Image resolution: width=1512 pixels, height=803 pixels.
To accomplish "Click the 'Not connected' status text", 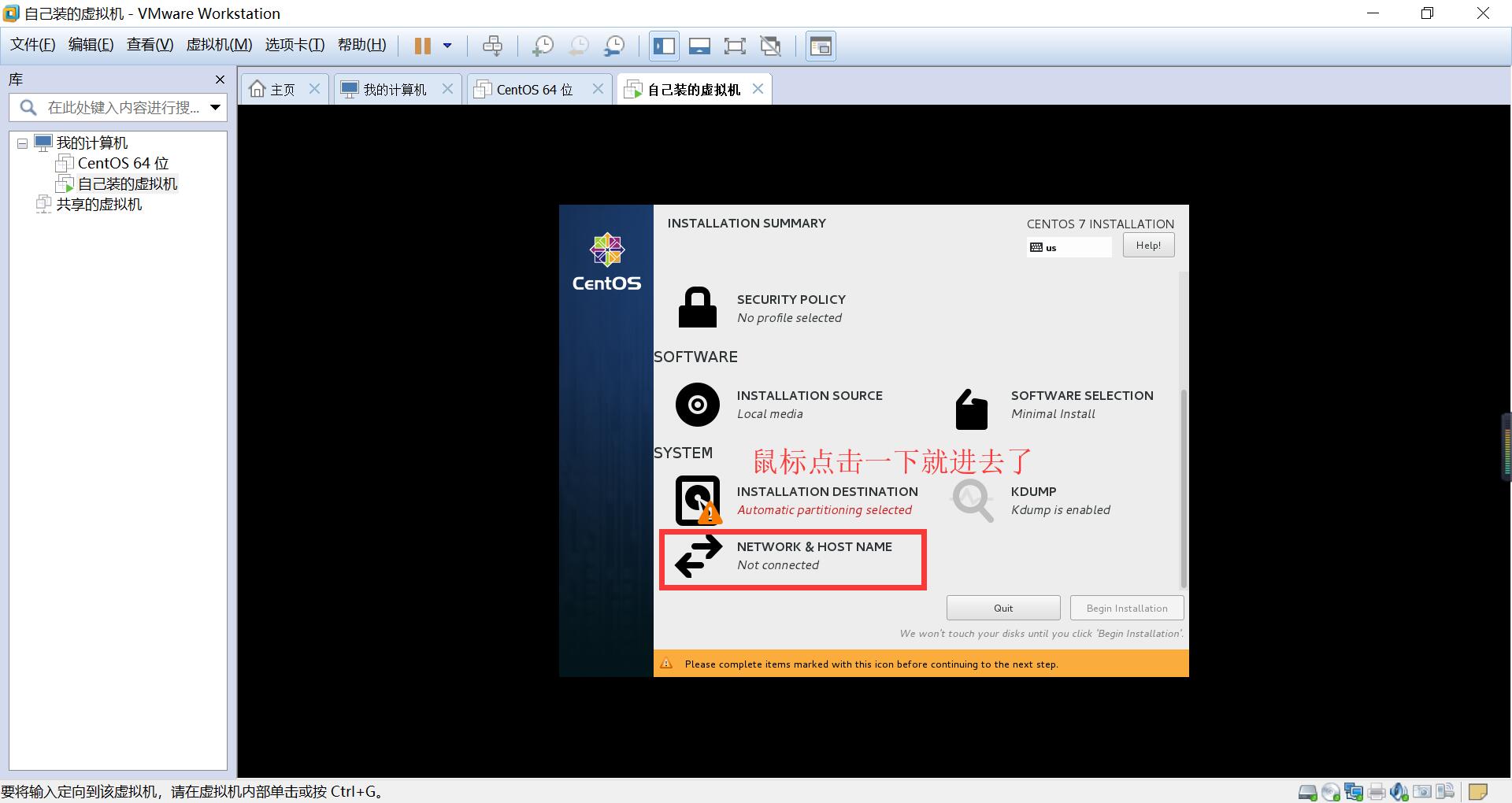I will 778,565.
